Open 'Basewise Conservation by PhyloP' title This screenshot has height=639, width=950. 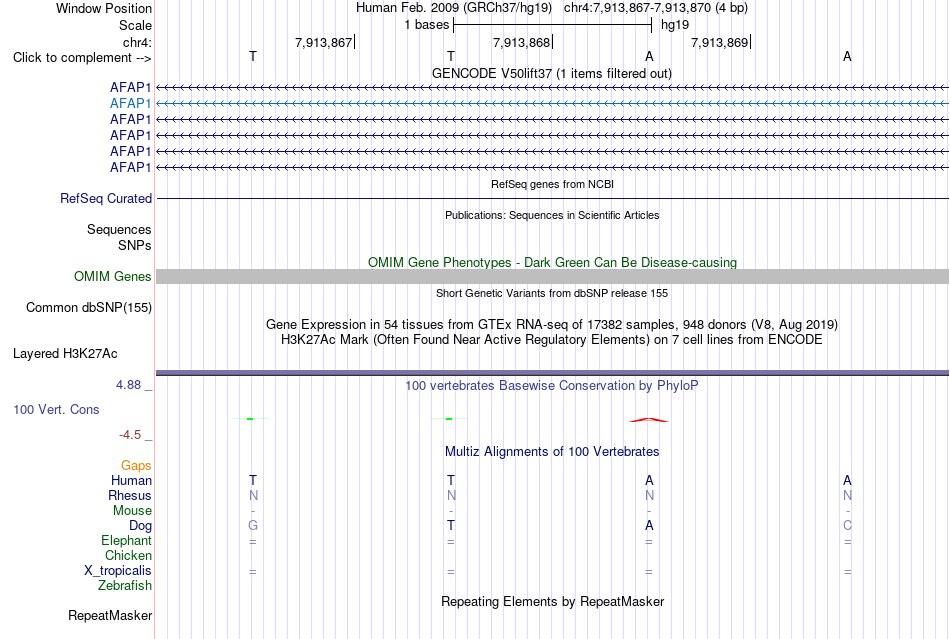(552, 386)
